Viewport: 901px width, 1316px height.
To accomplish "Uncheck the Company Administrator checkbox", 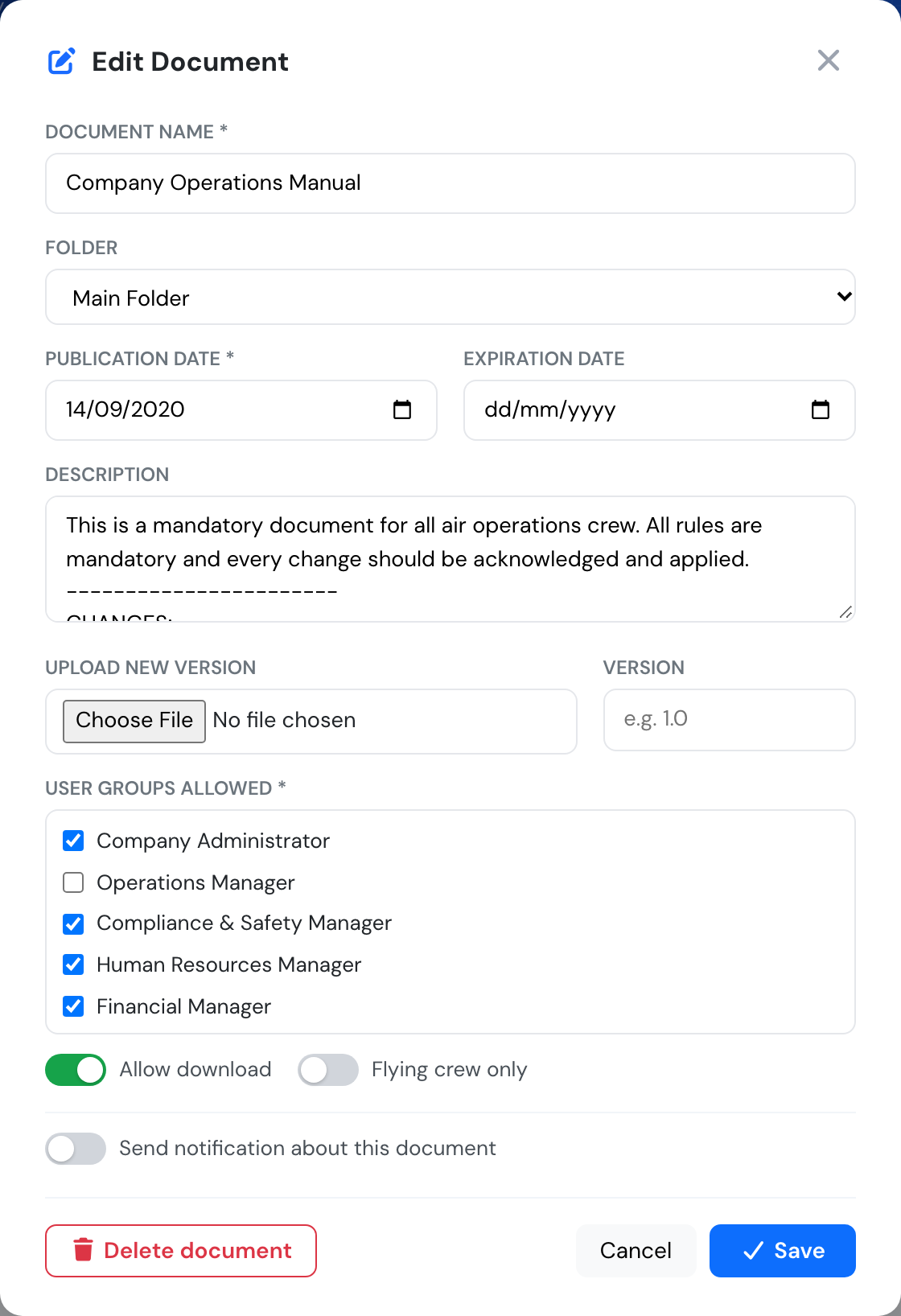I will 73,841.
